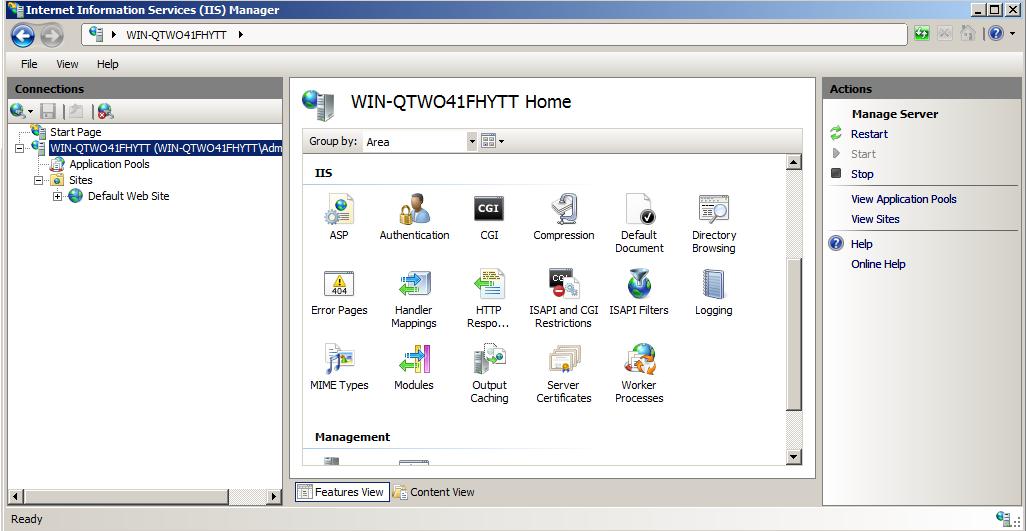Click feature list scroll down arrow
The width and height of the screenshot is (1026, 531).
point(794,457)
